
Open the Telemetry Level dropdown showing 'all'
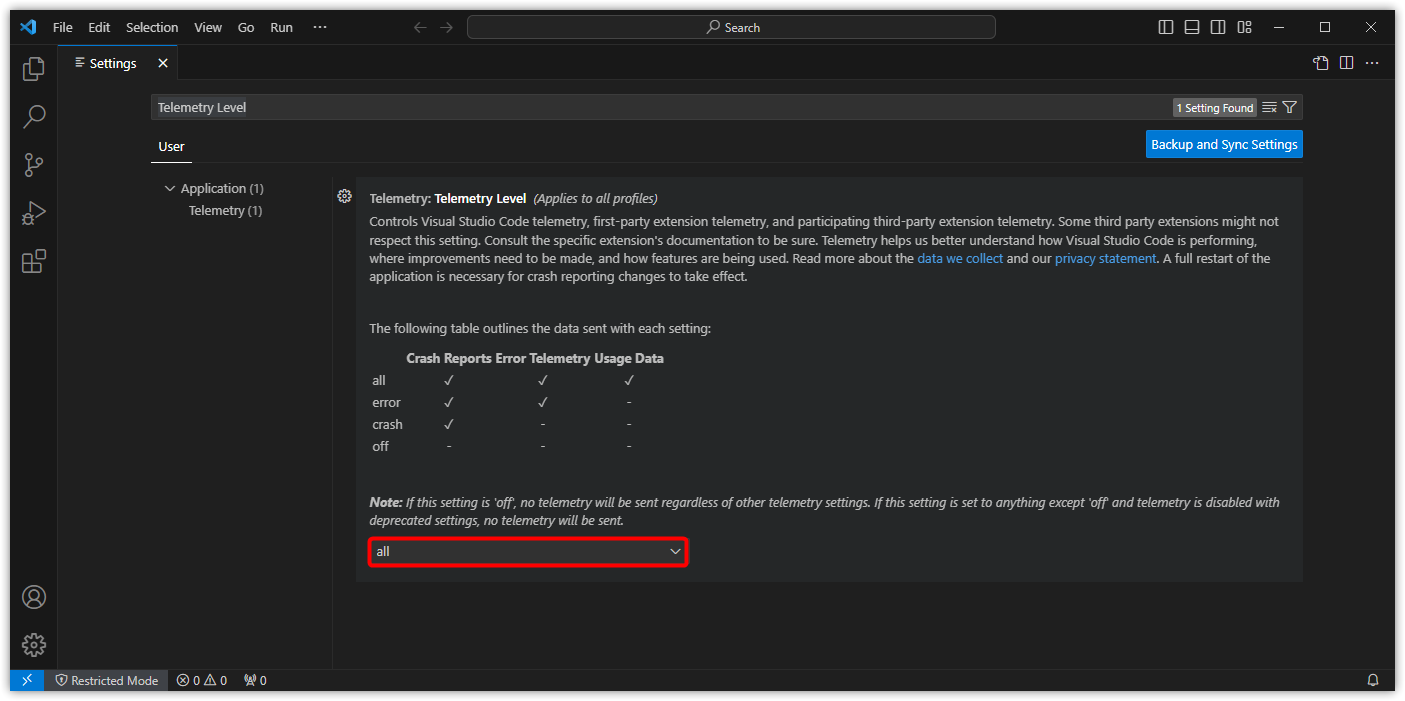point(527,551)
